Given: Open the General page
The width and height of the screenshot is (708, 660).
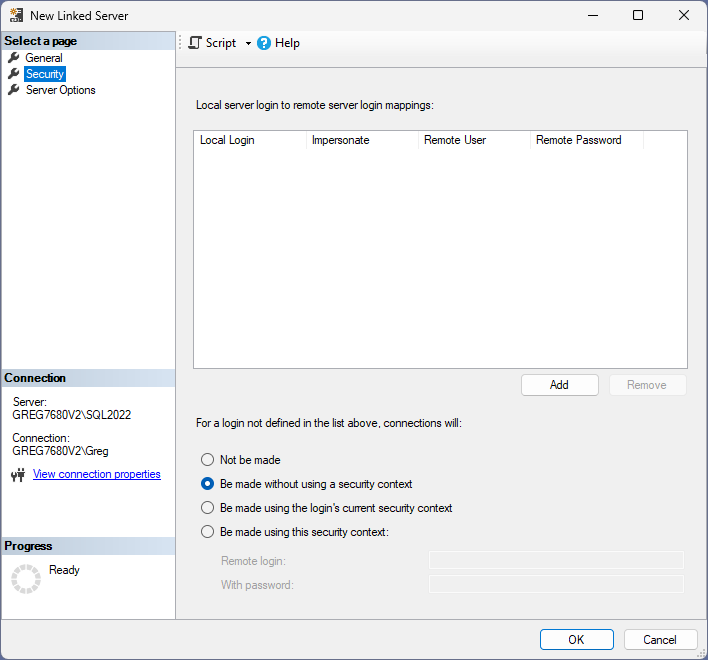Looking at the screenshot, I should pyautogui.click(x=44, y=58).
